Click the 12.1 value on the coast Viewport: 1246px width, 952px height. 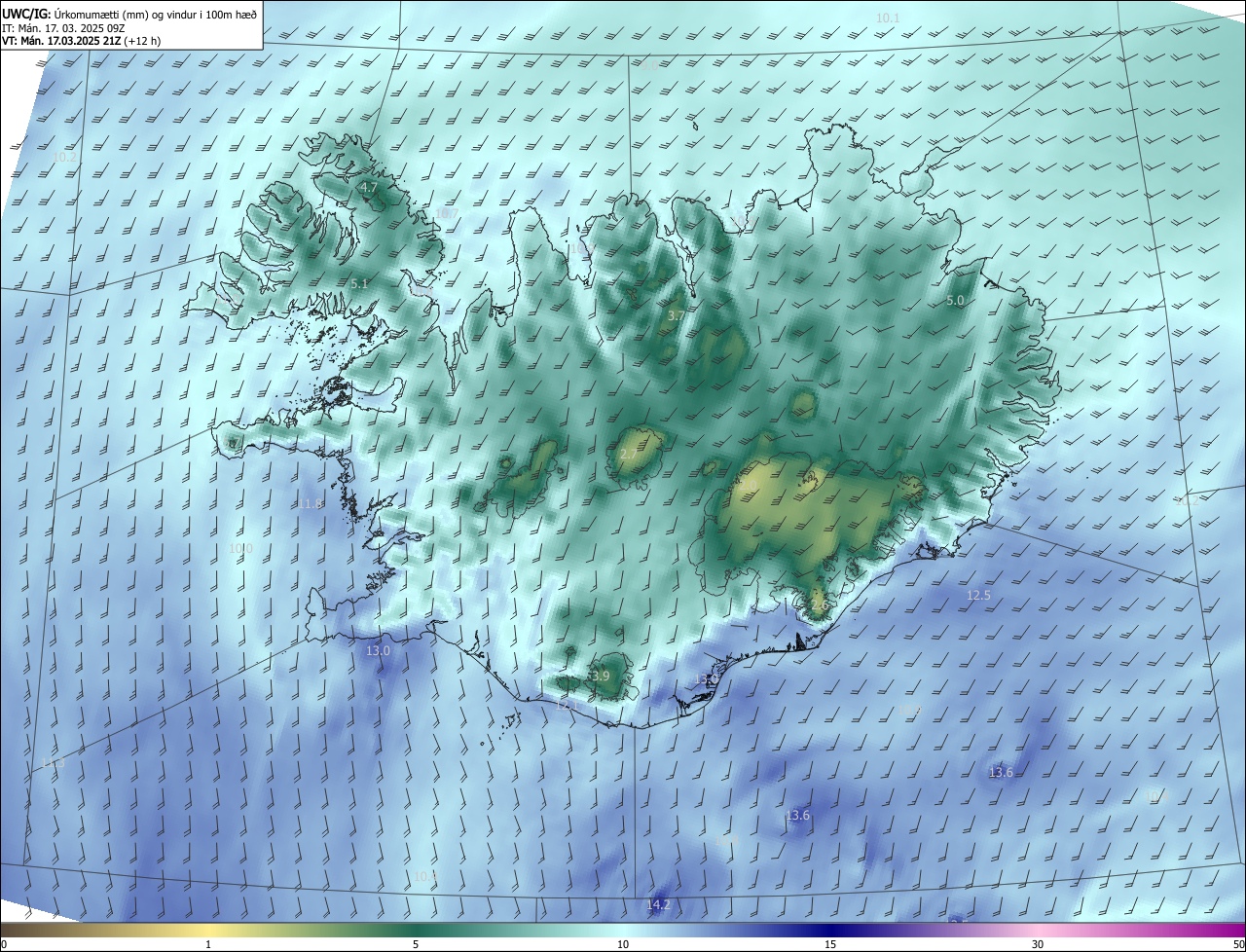(x=566, y=705)
